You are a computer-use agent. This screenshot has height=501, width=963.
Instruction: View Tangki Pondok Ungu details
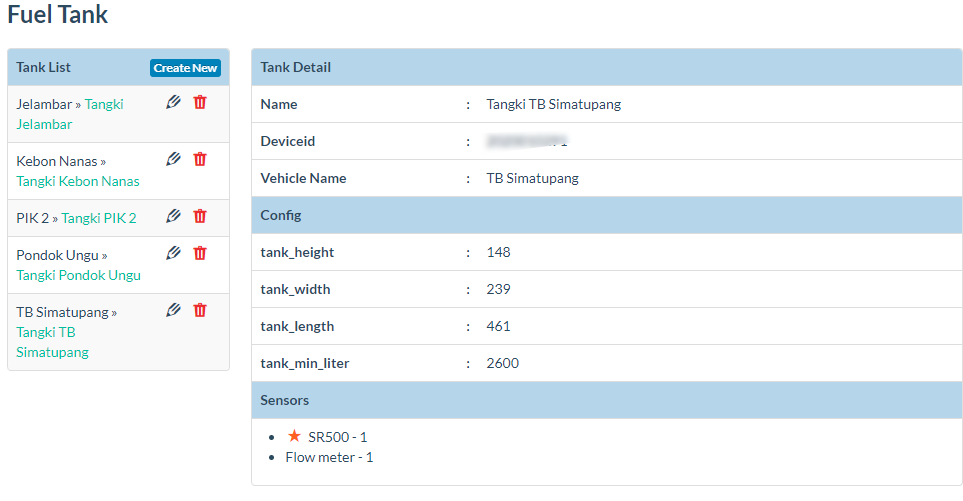tap(78, 275)
